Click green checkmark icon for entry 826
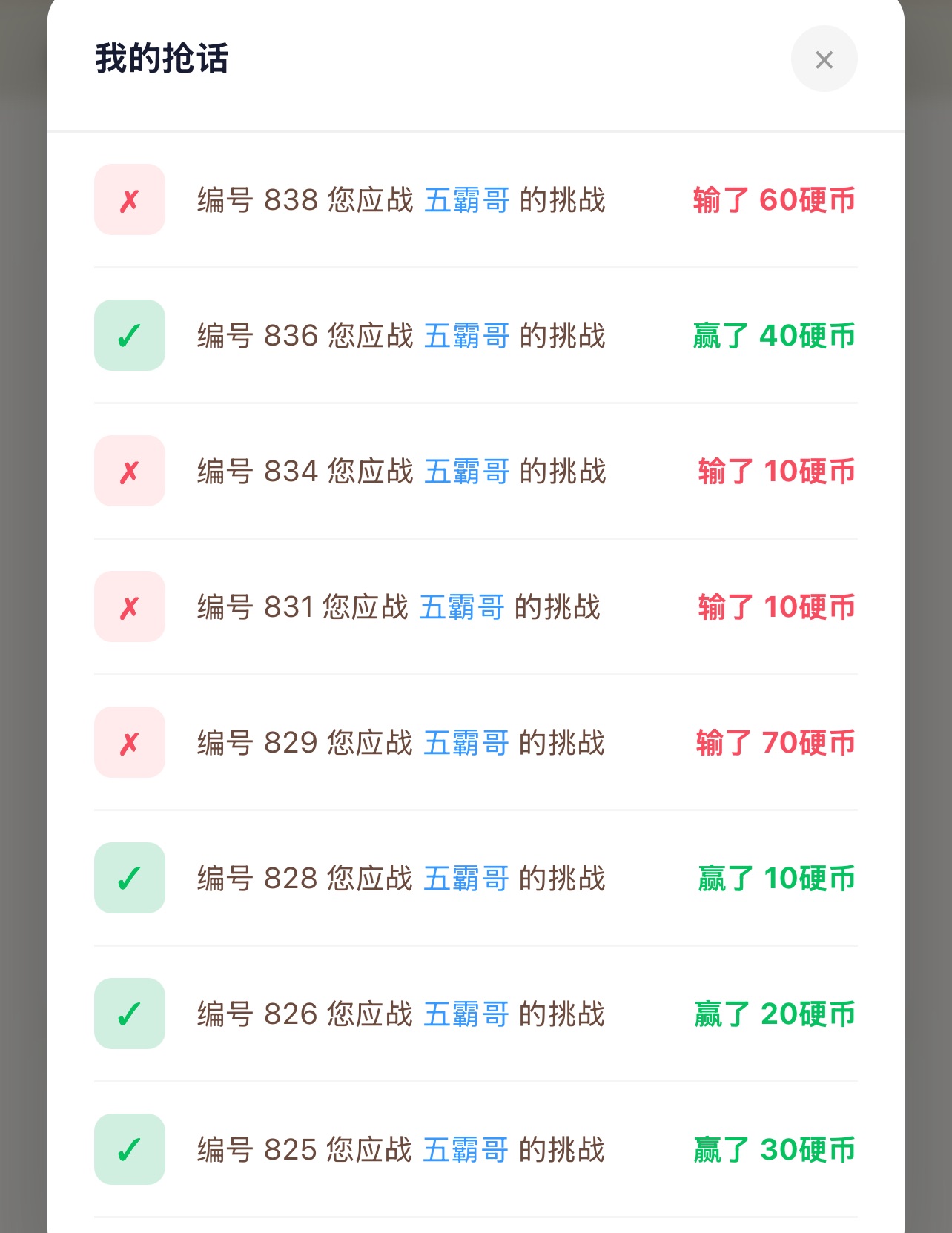Image resolution: width=952 pixels, height=1233 pixels. coord(130,1014)
